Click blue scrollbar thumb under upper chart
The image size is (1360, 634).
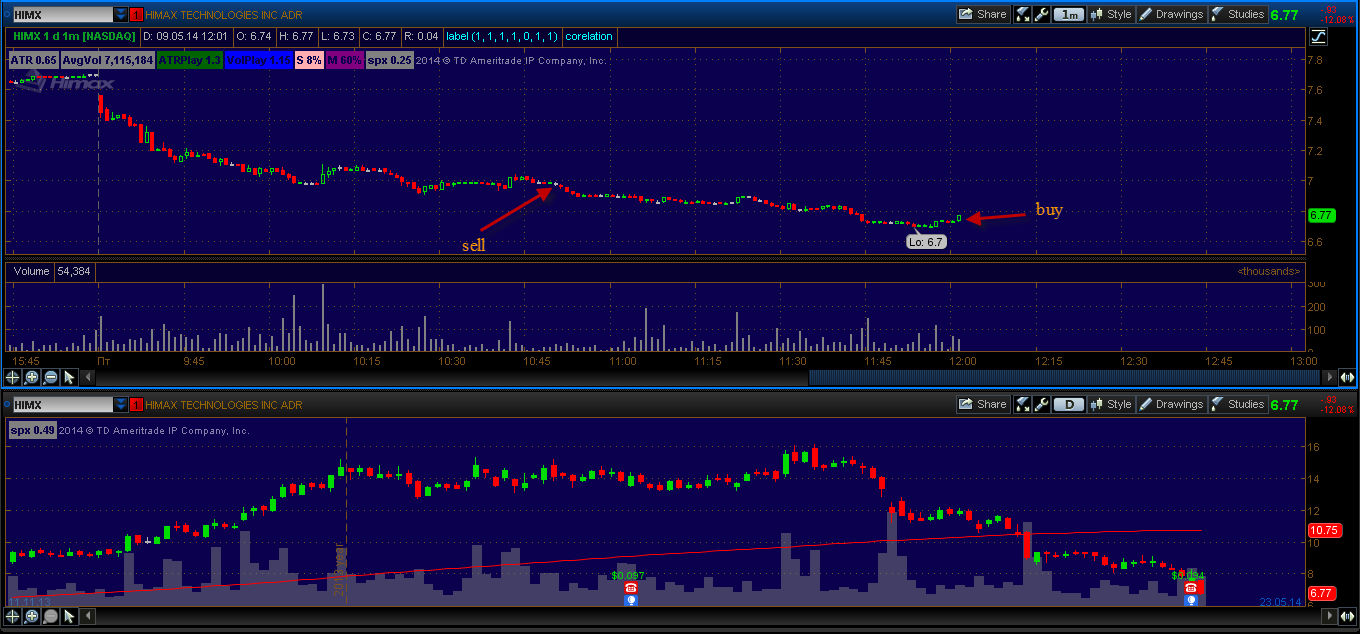(x=1064, y=377)
